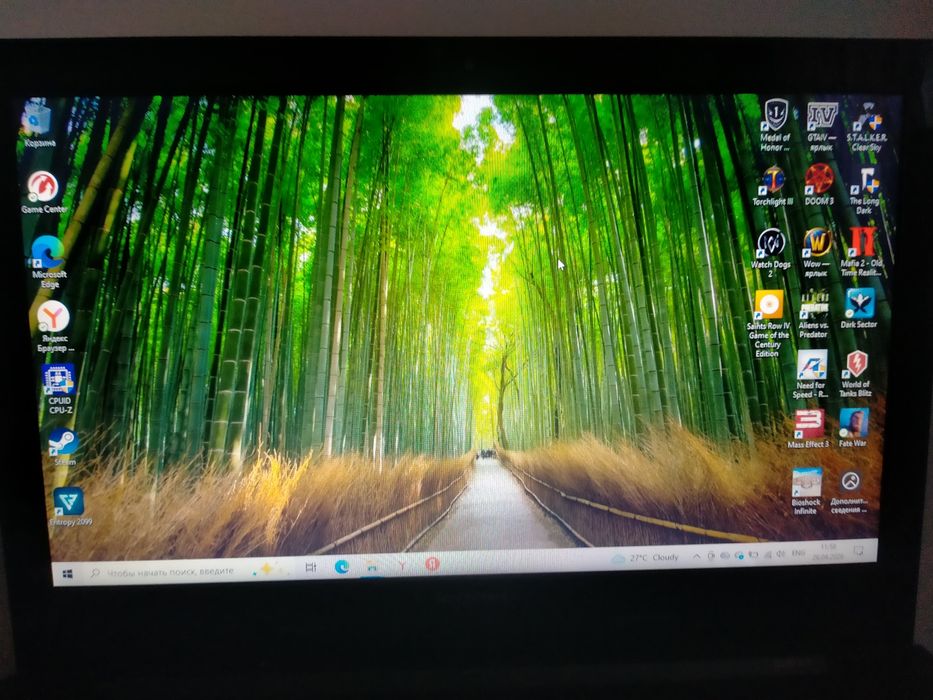Select the Mass Effect 3 shortcut
The image size is (933, 700).
pyautogui.click(x=809, y=429)
